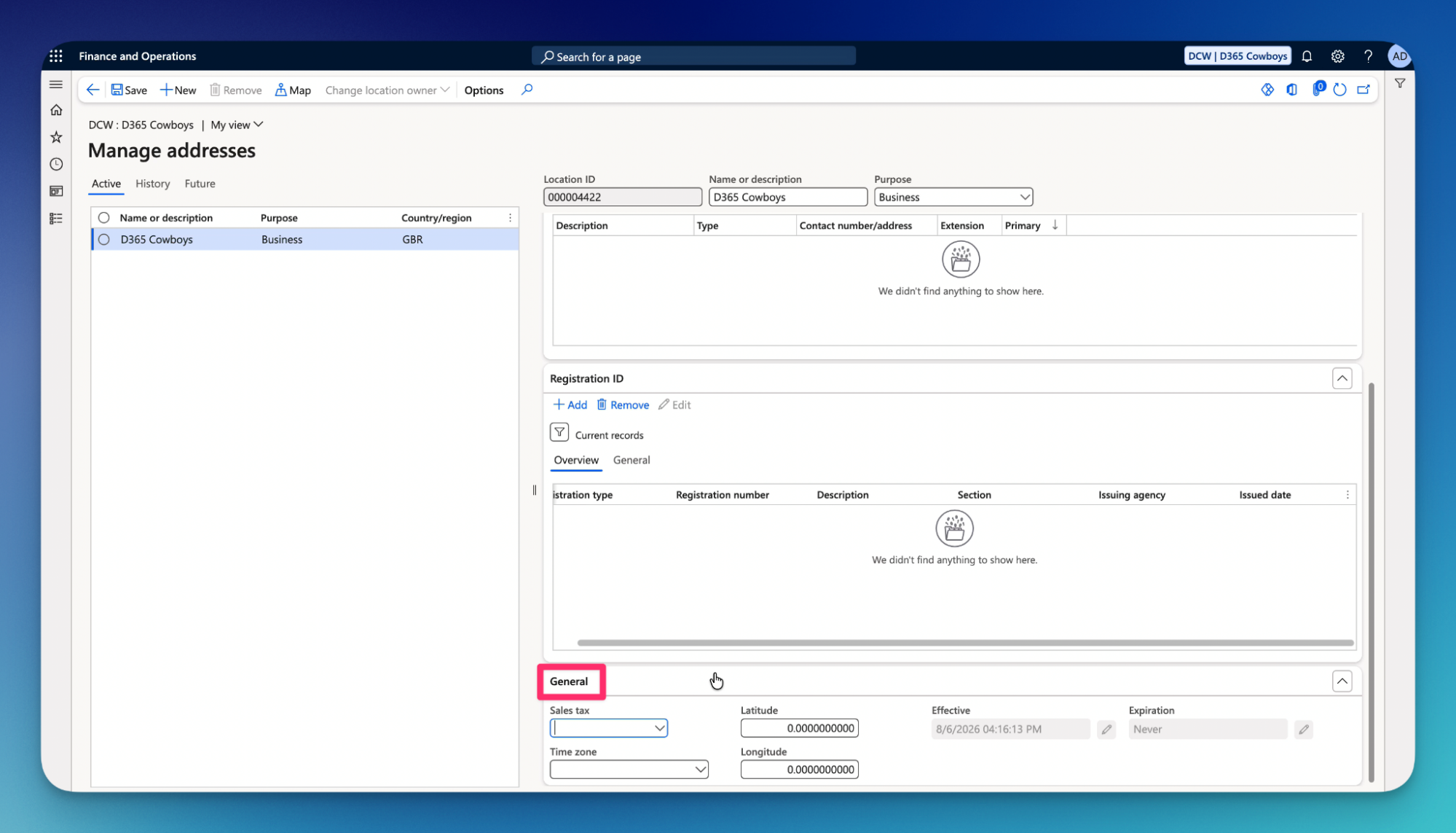Open the notifications bell
1456x833 pixels.
[x=1307, y=56]
